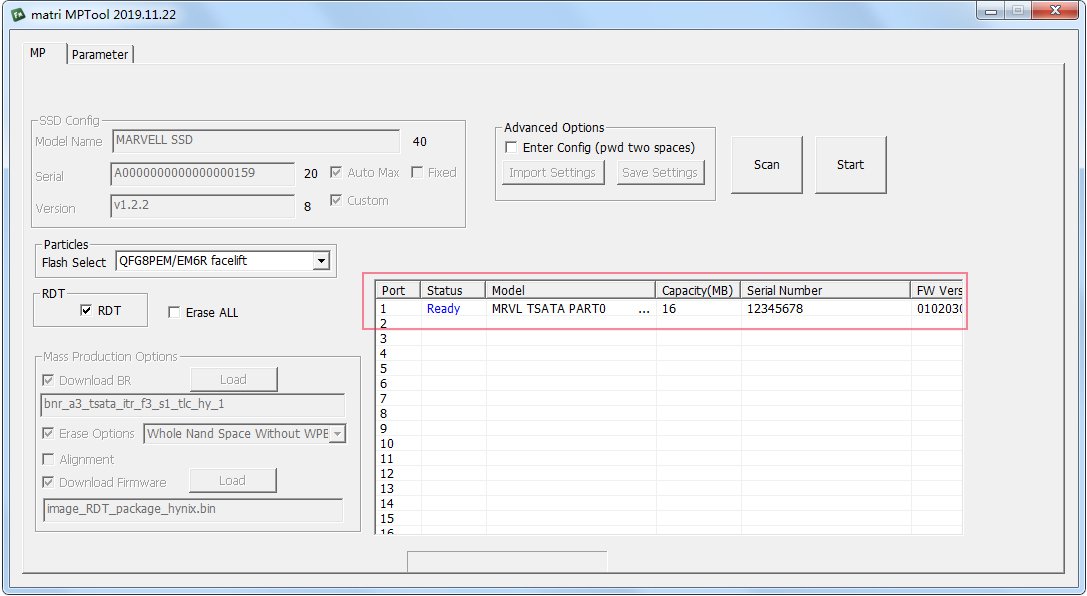1087x596 pixels.
Task: Click the Model Name input field
Action: tap(255, 141)
